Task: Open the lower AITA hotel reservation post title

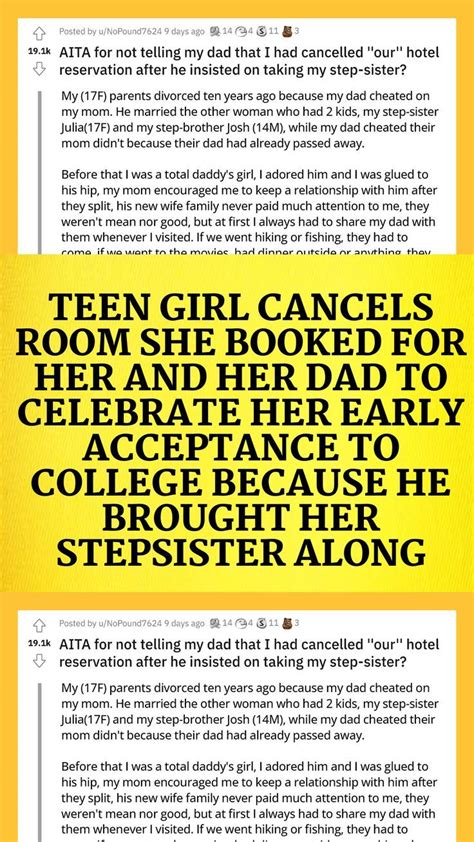Action: tap(249, 653)
